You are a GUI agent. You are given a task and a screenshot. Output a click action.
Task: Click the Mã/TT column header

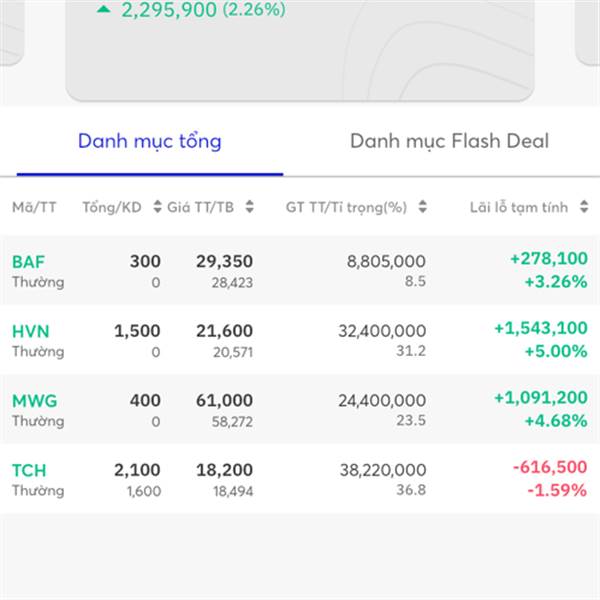(x=34, y=207)
